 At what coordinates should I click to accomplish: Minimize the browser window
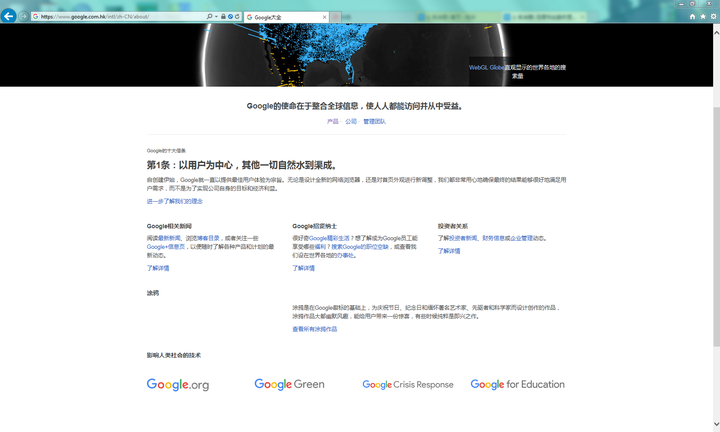point(681,4)
